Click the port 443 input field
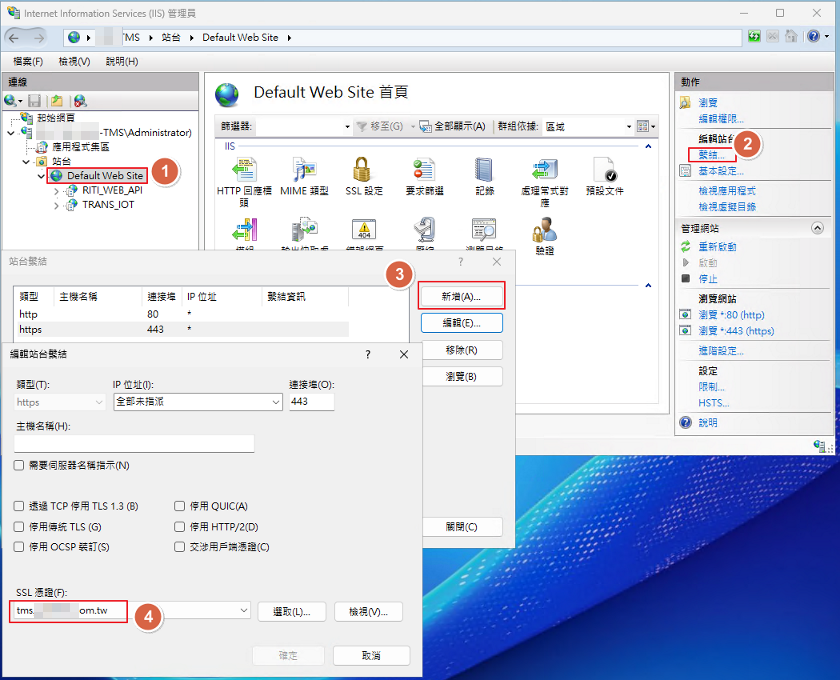This screenshot has height=680, width=840. [312, 402]
